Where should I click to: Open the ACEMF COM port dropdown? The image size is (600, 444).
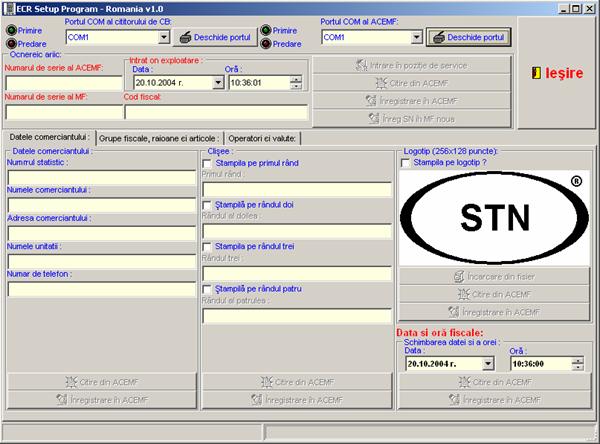(x=416, y=37)
